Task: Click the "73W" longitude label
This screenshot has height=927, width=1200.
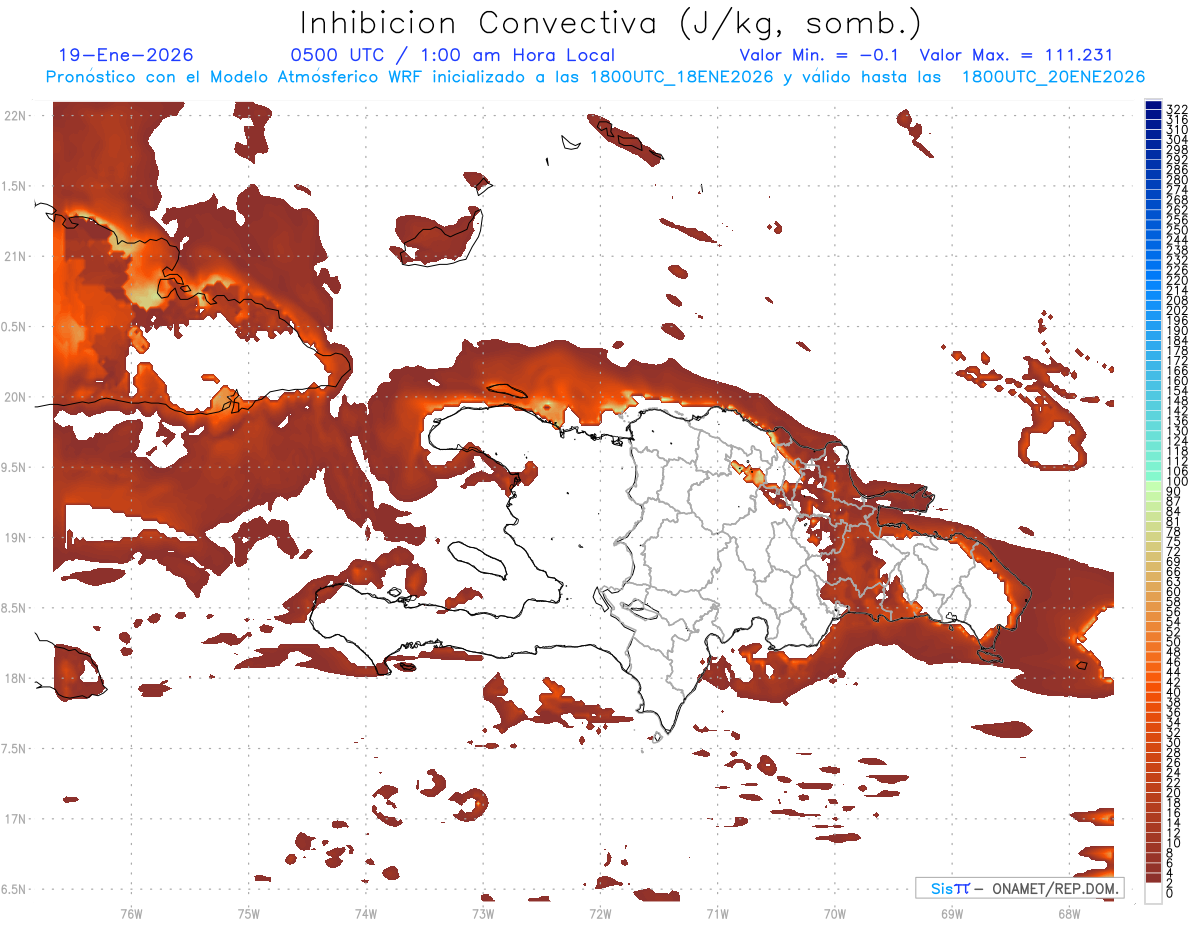Action: coord(483,913)
